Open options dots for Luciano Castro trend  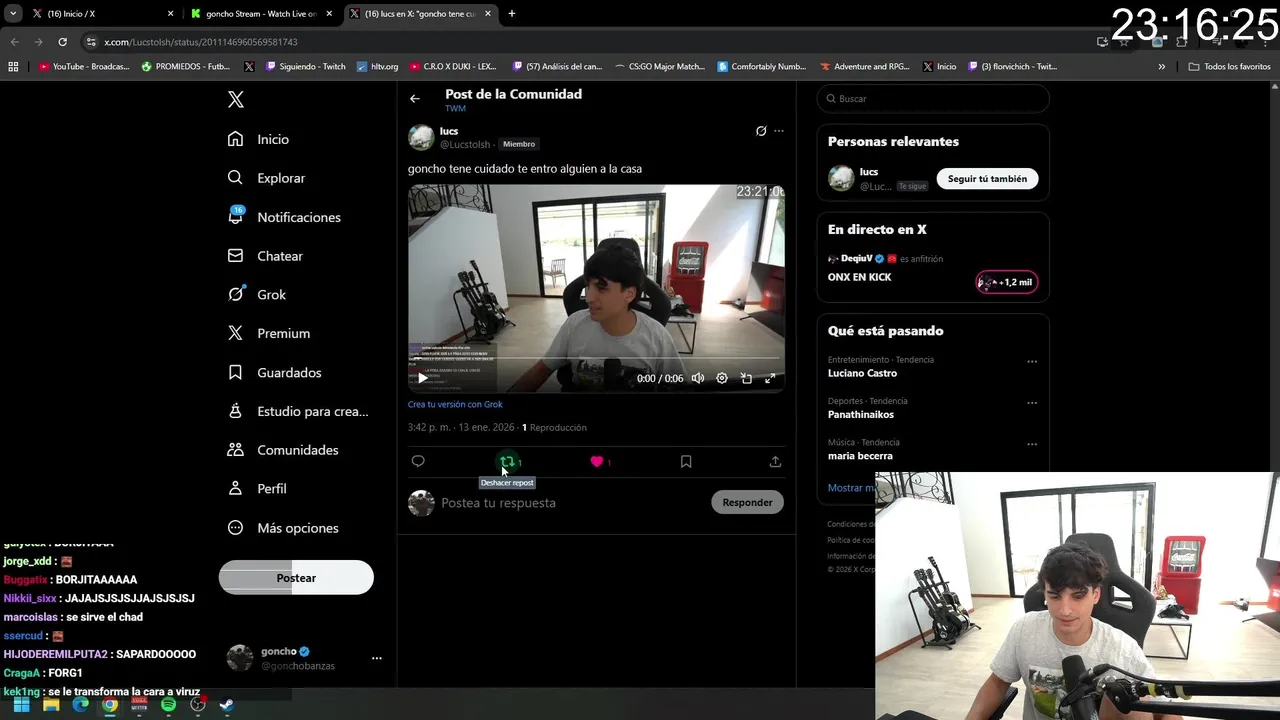[1032, 362]
